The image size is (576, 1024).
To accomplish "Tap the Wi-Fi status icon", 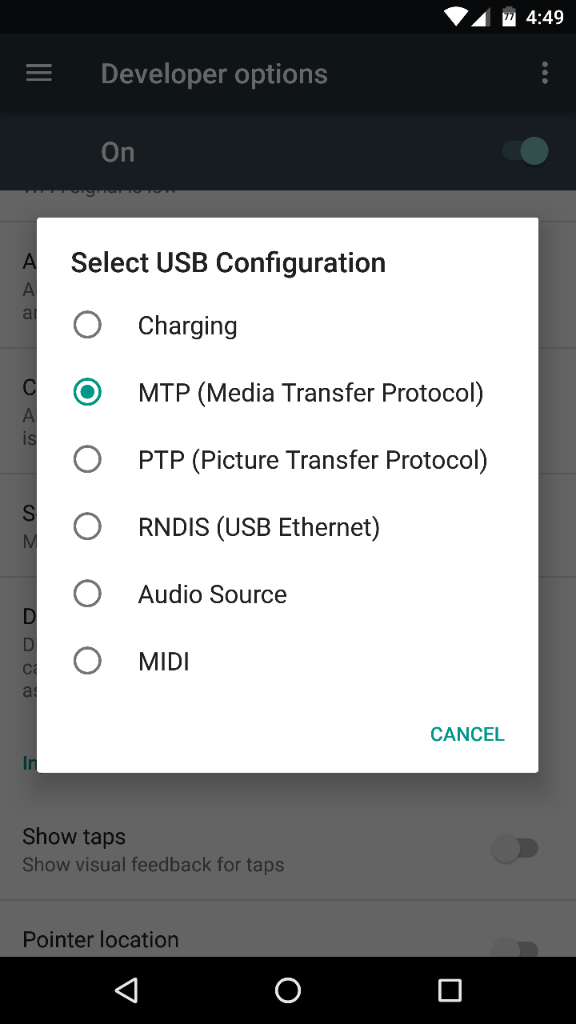I will click(455, 16).
